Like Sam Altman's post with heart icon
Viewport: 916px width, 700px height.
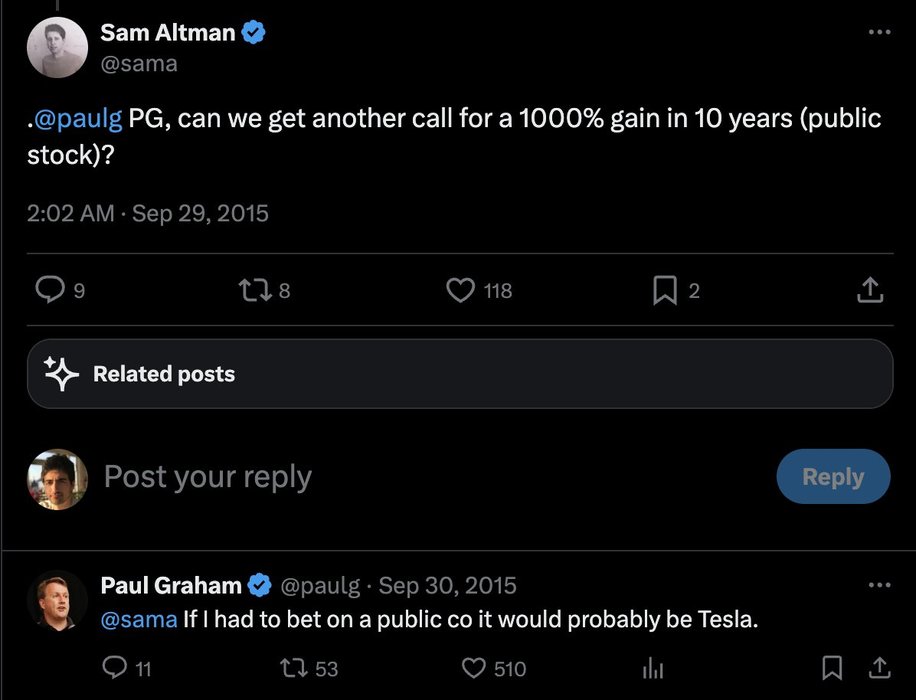461,290
